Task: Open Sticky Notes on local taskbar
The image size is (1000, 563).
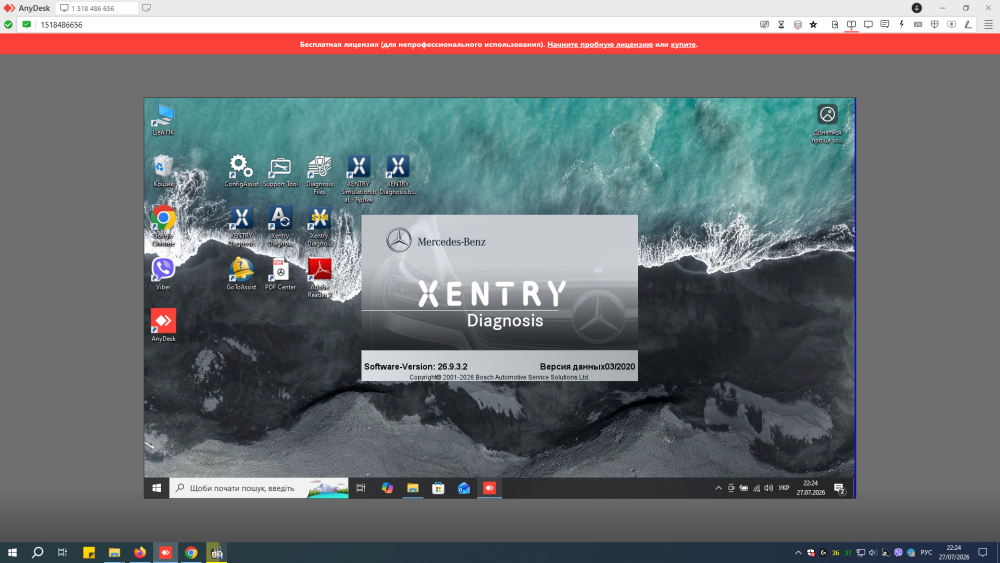Action: (x=89, y=552)
